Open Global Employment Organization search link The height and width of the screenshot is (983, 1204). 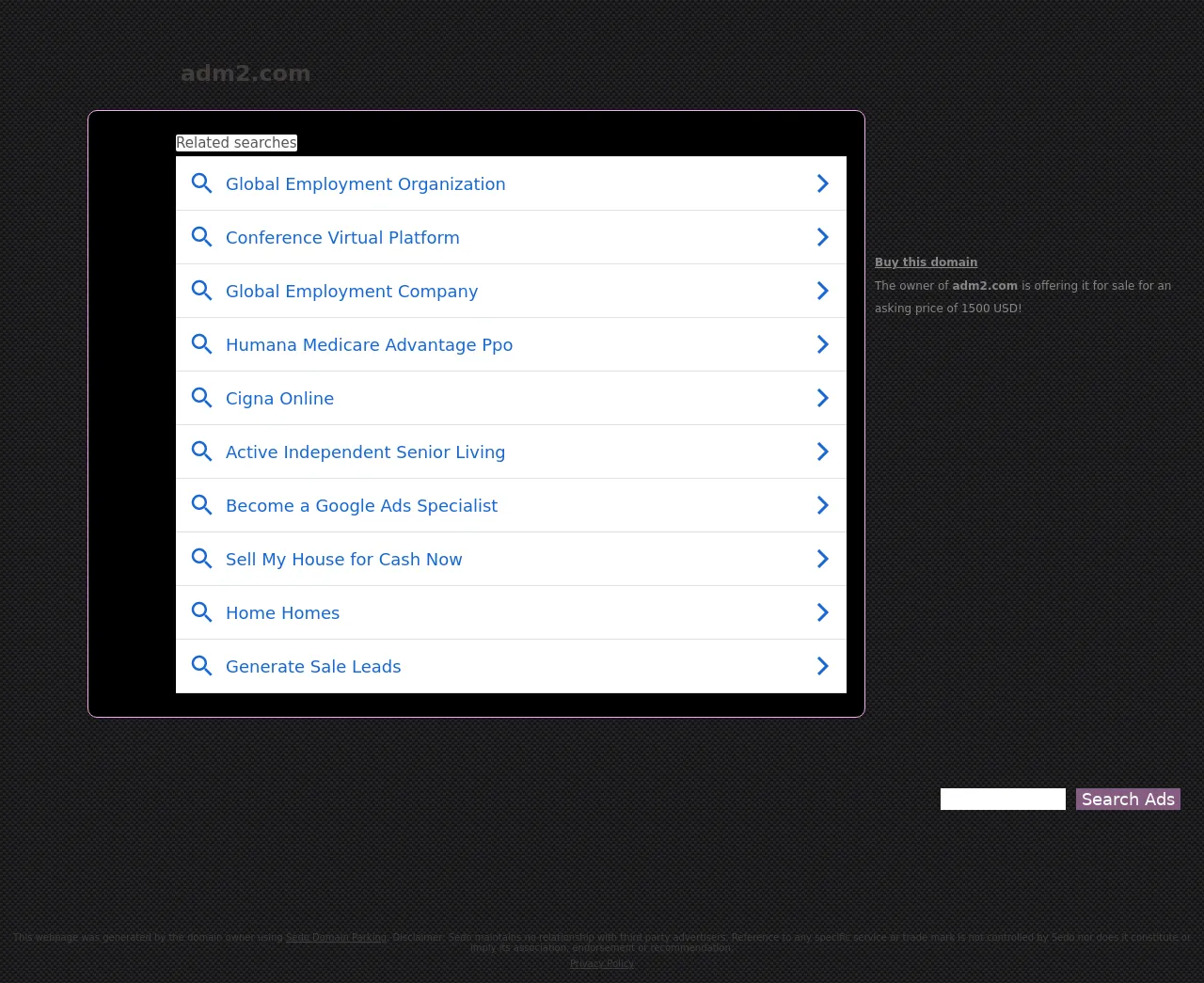tap(511, 183)
